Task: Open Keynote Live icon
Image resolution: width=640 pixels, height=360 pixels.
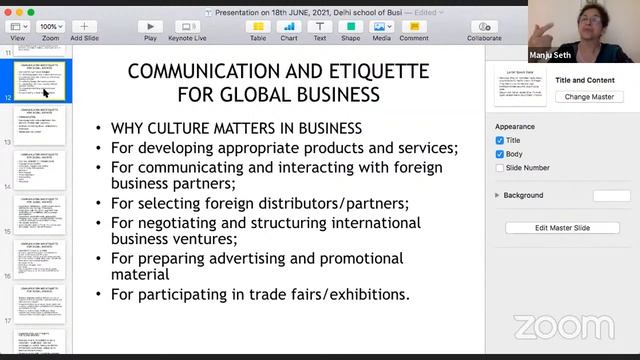Action: coord(187,27)
